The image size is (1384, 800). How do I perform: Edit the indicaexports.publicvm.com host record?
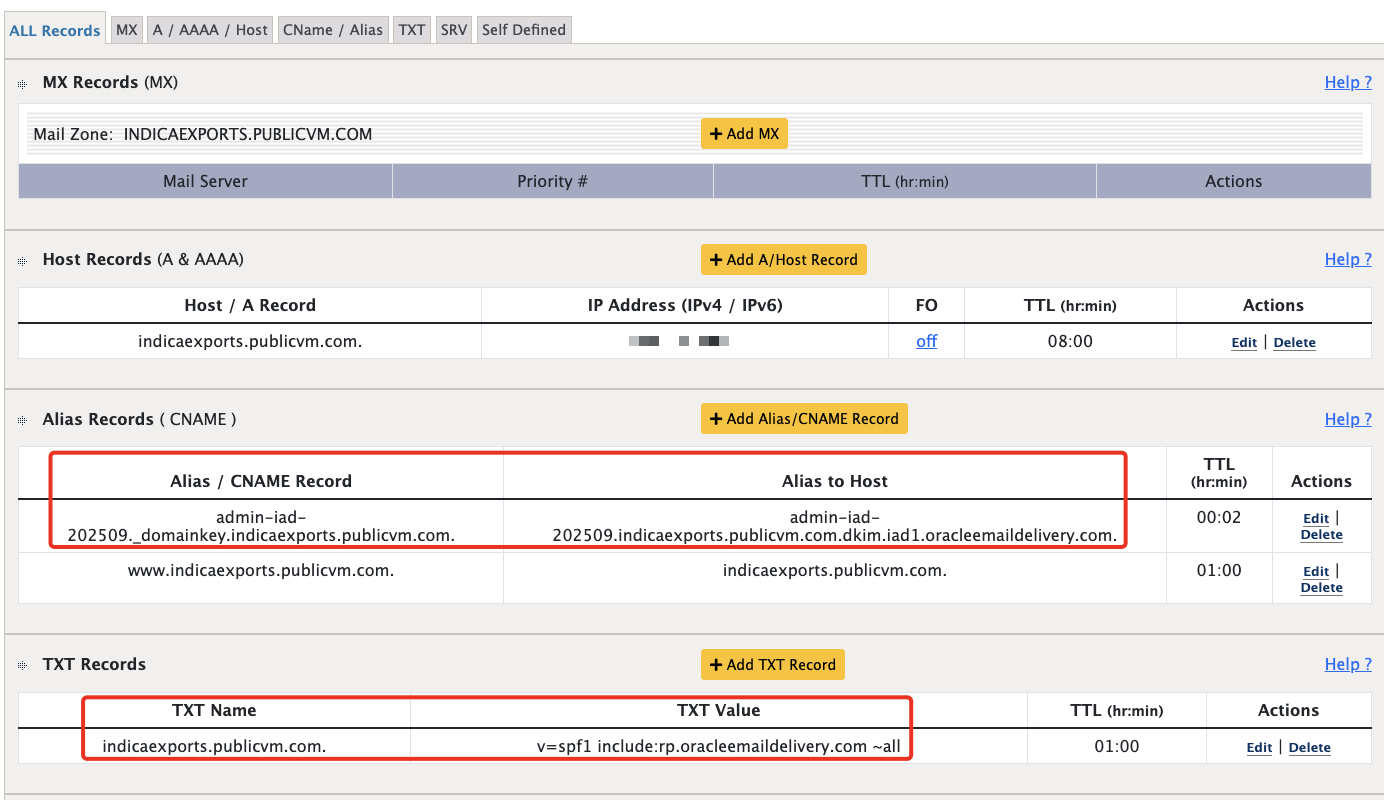1243,342
